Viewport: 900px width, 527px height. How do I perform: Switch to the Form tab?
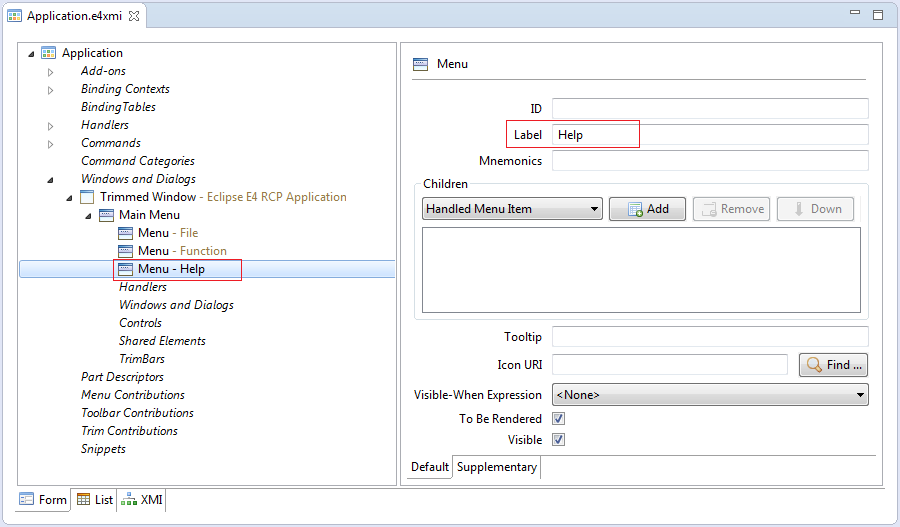pyautogui.click(x=43, y=499)
